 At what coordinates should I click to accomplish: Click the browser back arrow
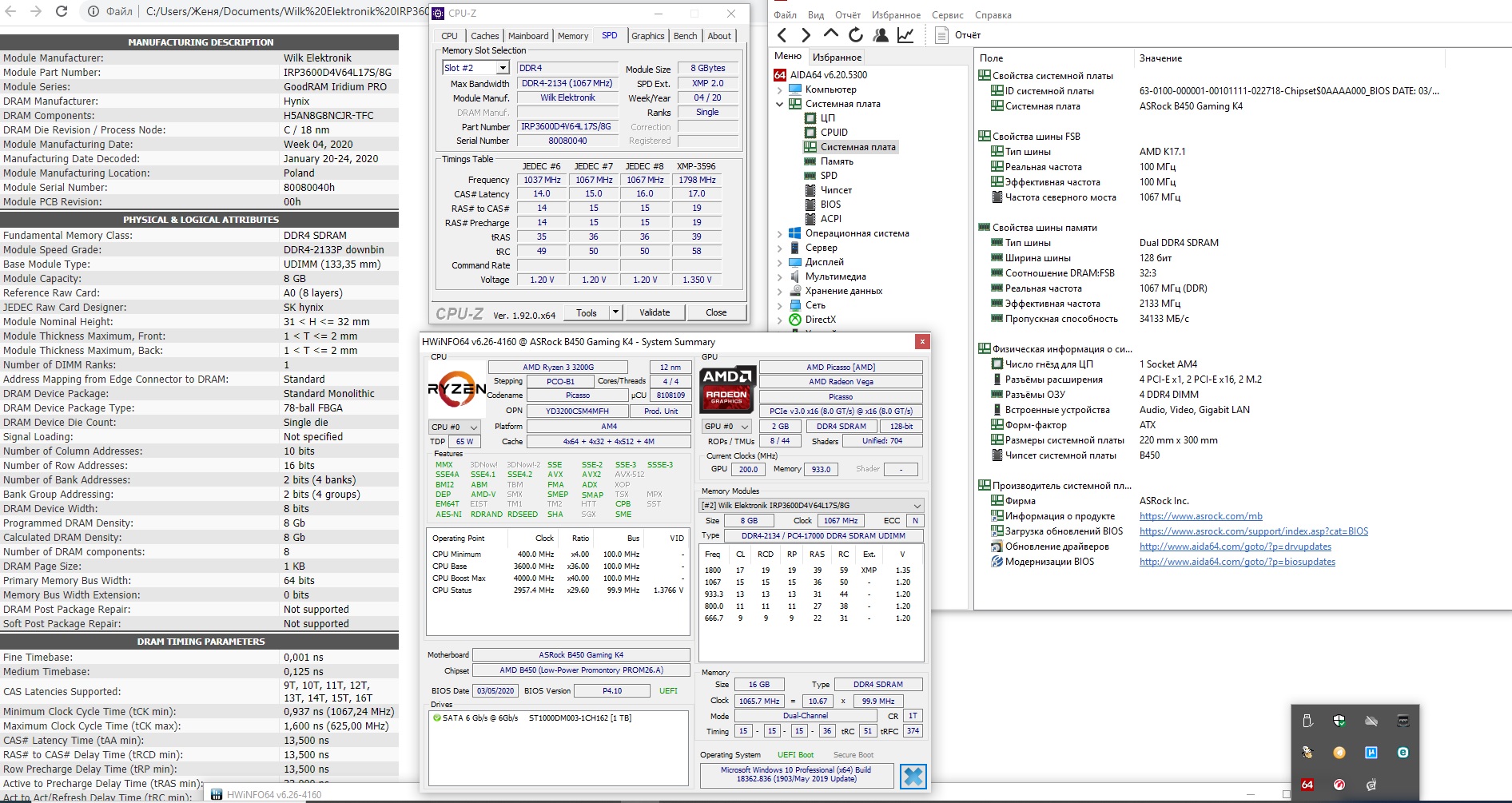coord(11,11)
